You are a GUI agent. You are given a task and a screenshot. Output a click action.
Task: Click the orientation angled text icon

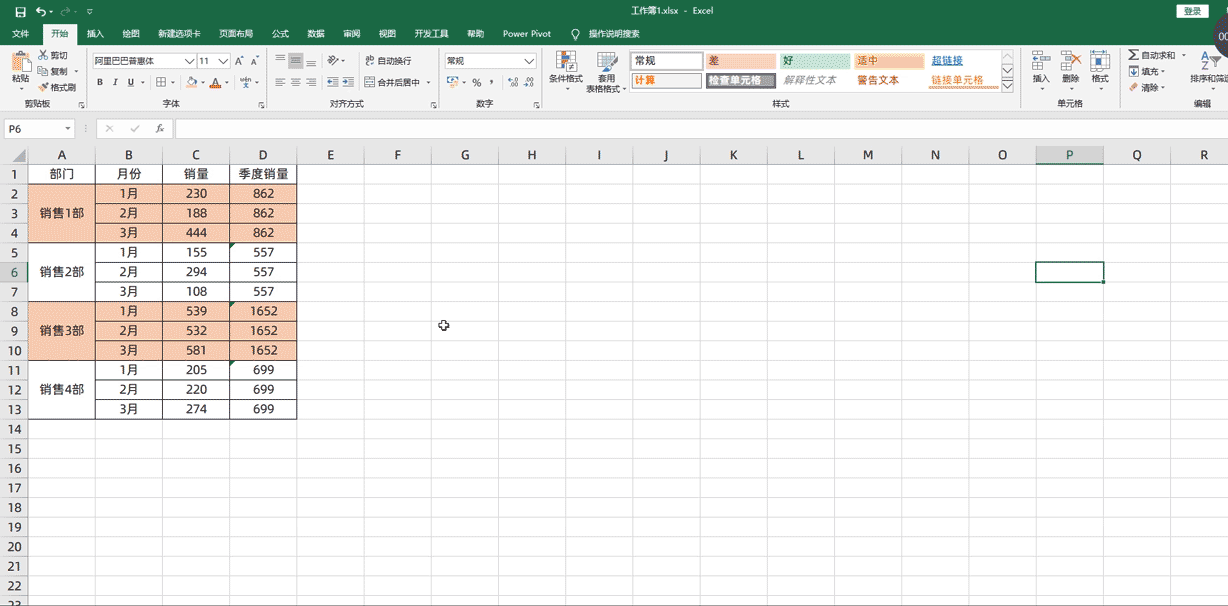point(333,61)
